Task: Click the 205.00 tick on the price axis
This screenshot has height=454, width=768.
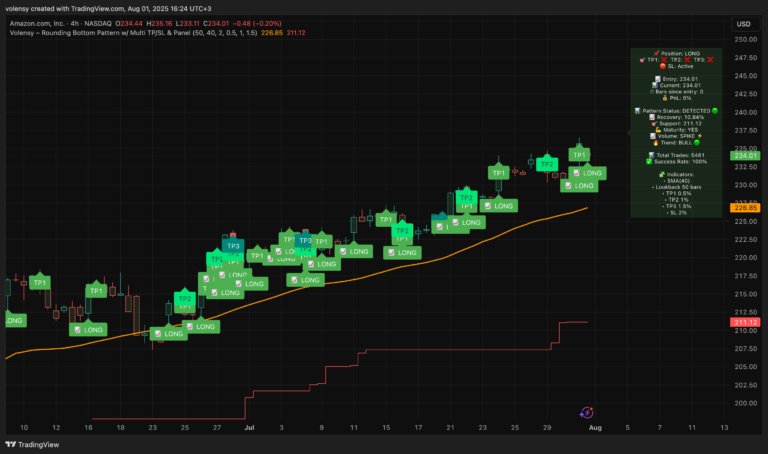Action: coord(745,367)
